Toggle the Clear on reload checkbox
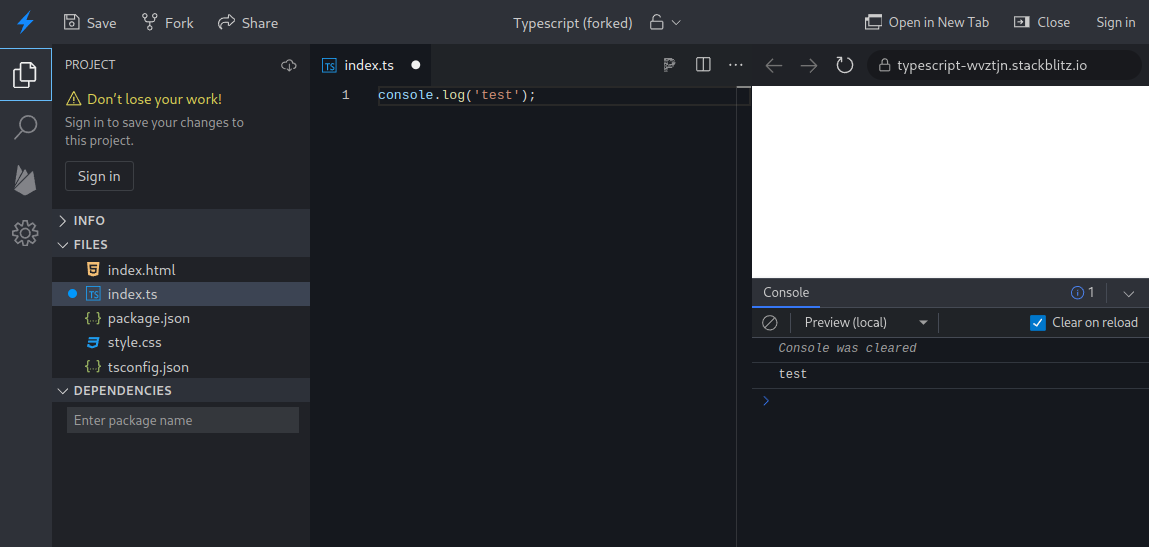The height and width of the screenshot is (547, 1149). point(1038,323)
